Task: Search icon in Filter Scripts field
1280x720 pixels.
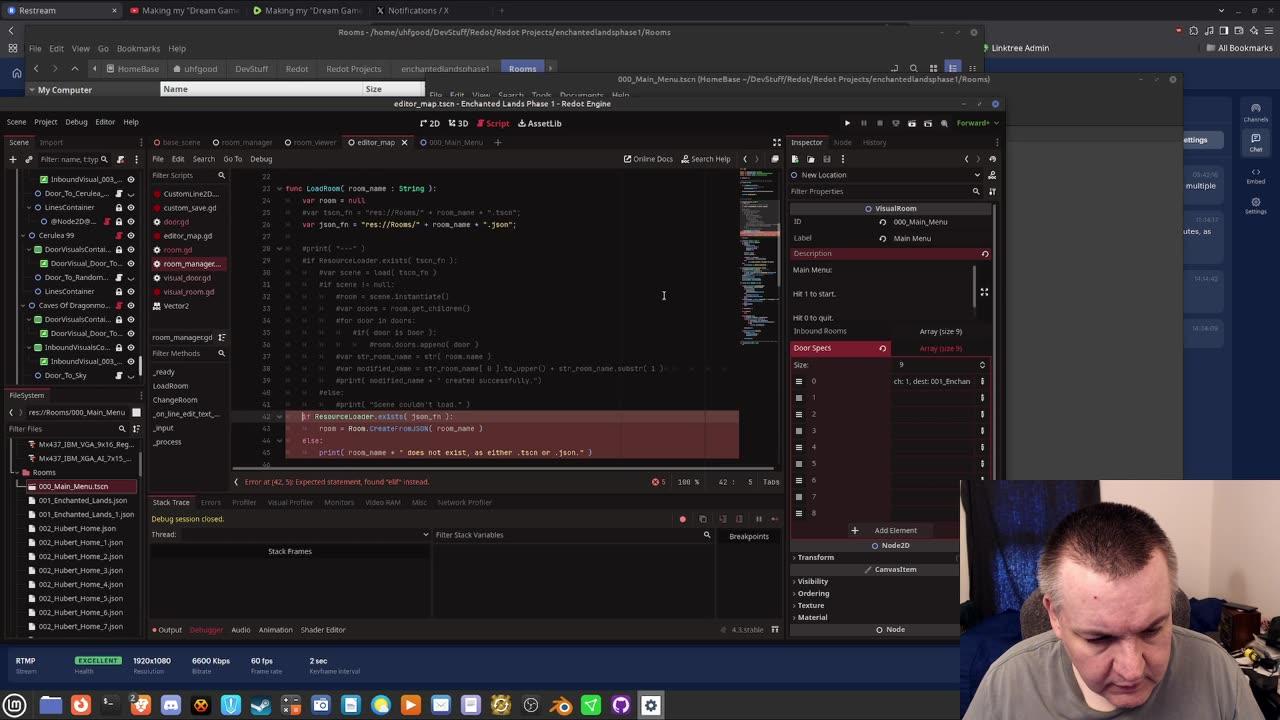Action: tap(221, 176)
